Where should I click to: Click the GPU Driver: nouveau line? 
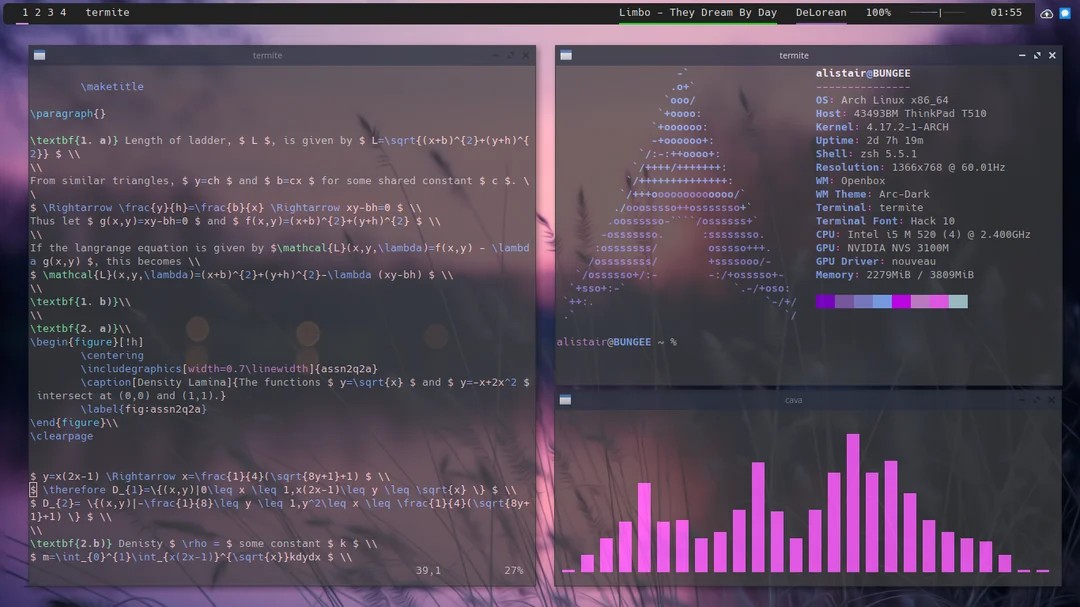pos(875,261)
